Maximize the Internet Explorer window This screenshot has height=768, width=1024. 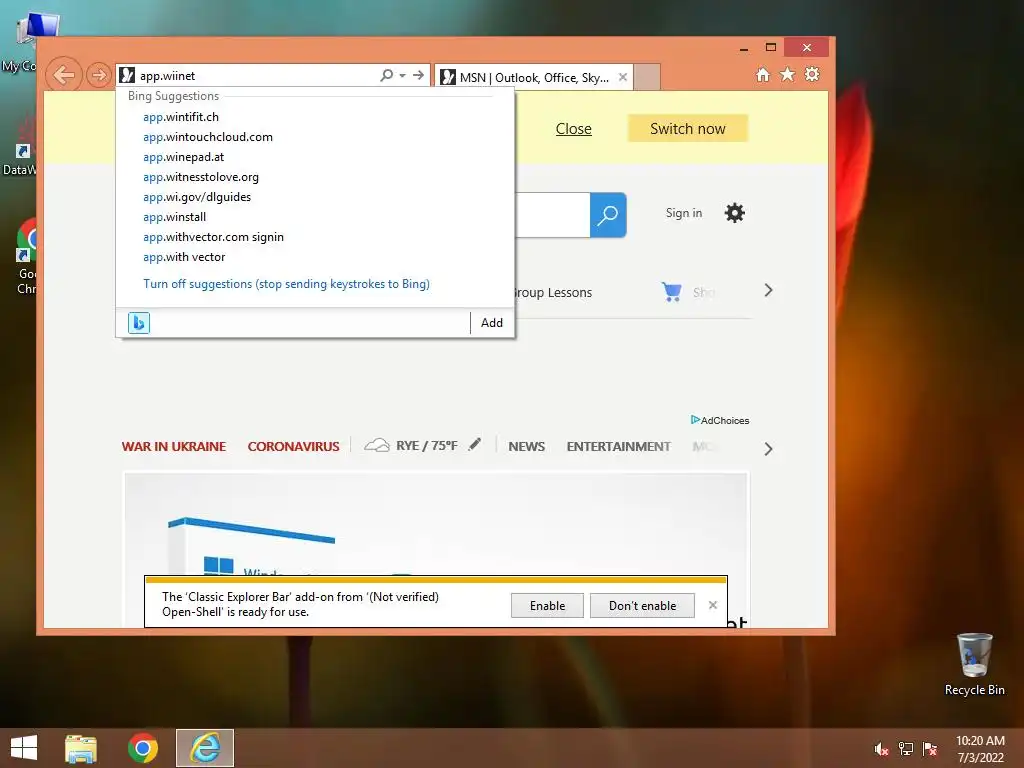pos(771,47)
